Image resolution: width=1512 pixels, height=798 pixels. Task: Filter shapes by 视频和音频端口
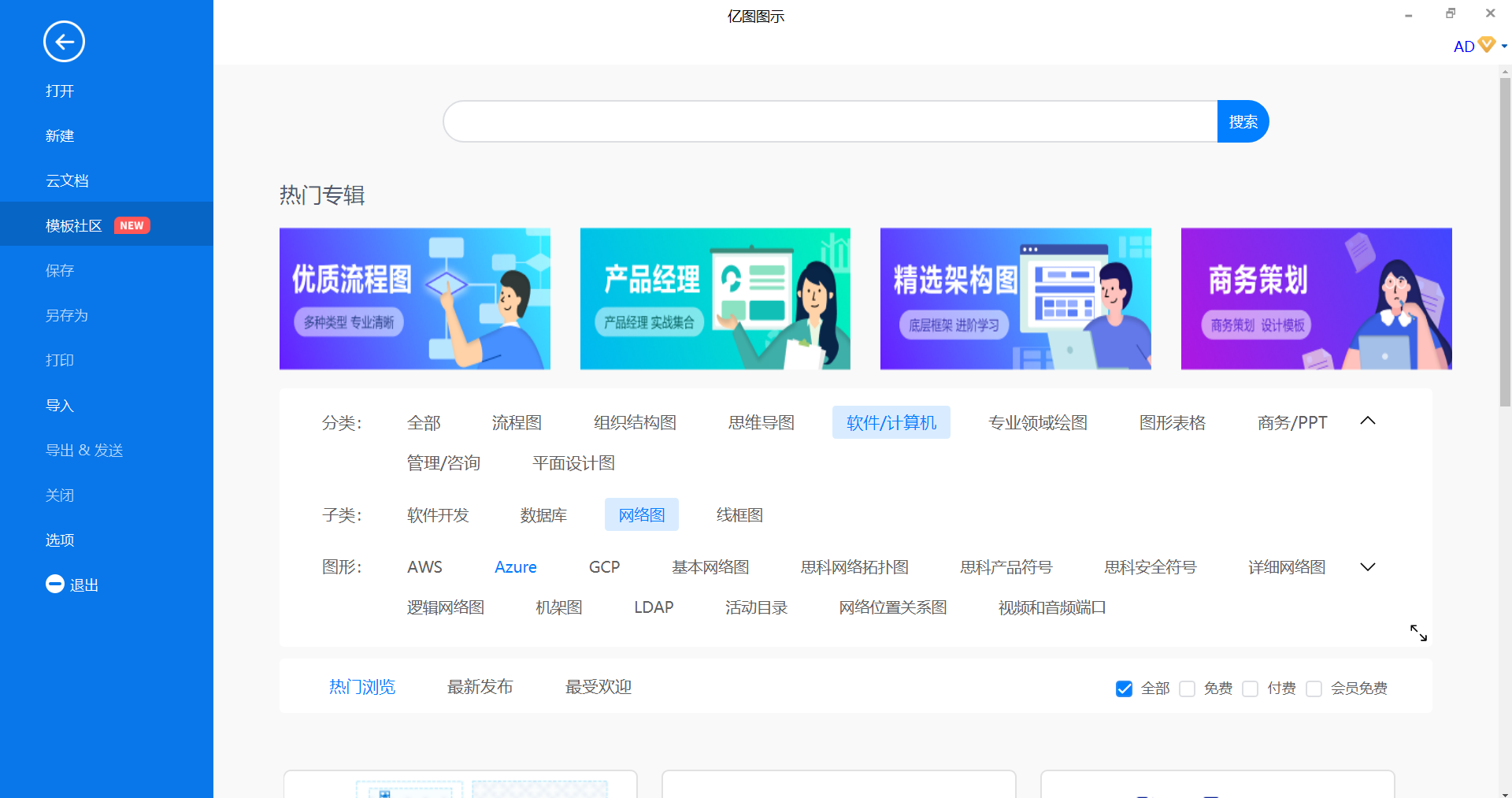pyautogui.click(x=1052, y=607)
